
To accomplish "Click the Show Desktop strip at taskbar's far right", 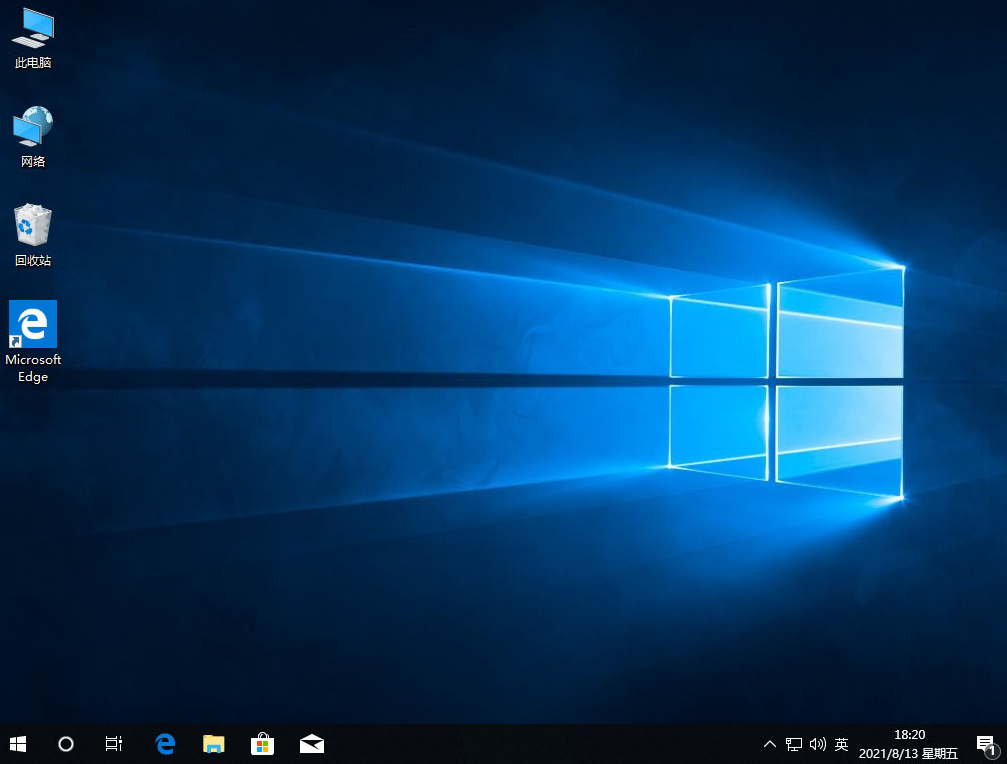I will point(1004,744).
